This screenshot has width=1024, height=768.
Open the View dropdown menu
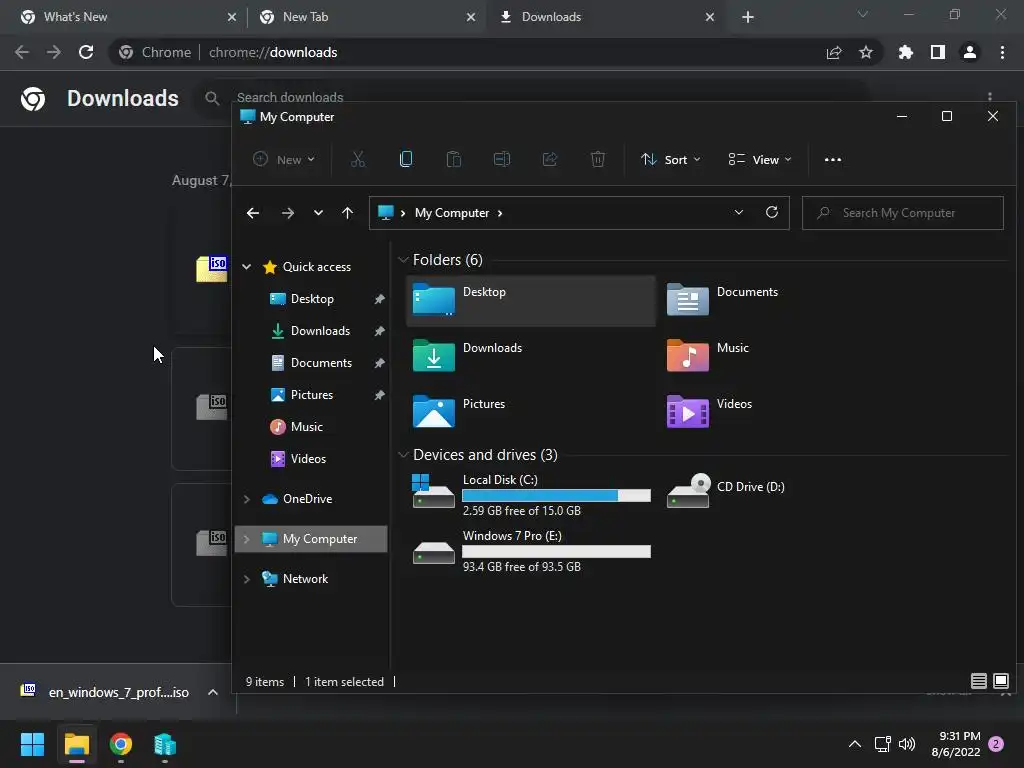[760, 159]
